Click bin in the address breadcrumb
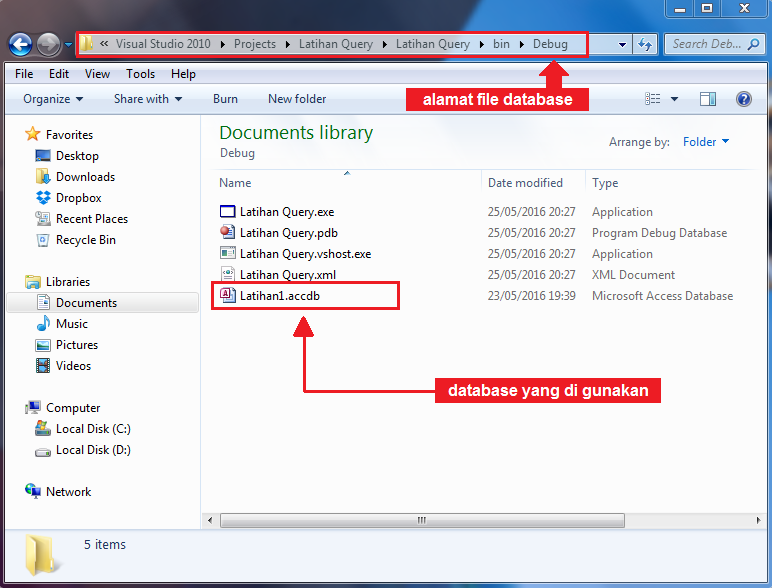 [501, 44]
